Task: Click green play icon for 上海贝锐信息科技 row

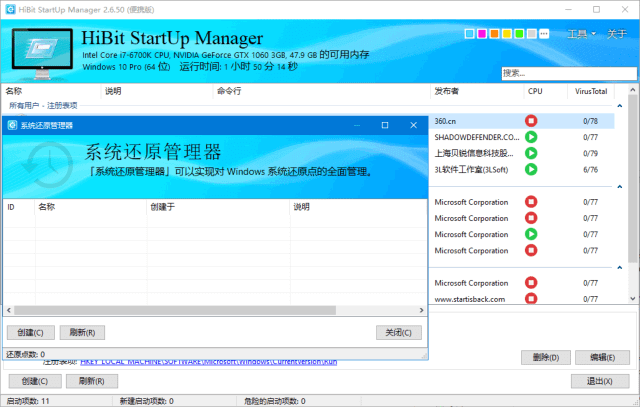Action: [x=531, y=153]
